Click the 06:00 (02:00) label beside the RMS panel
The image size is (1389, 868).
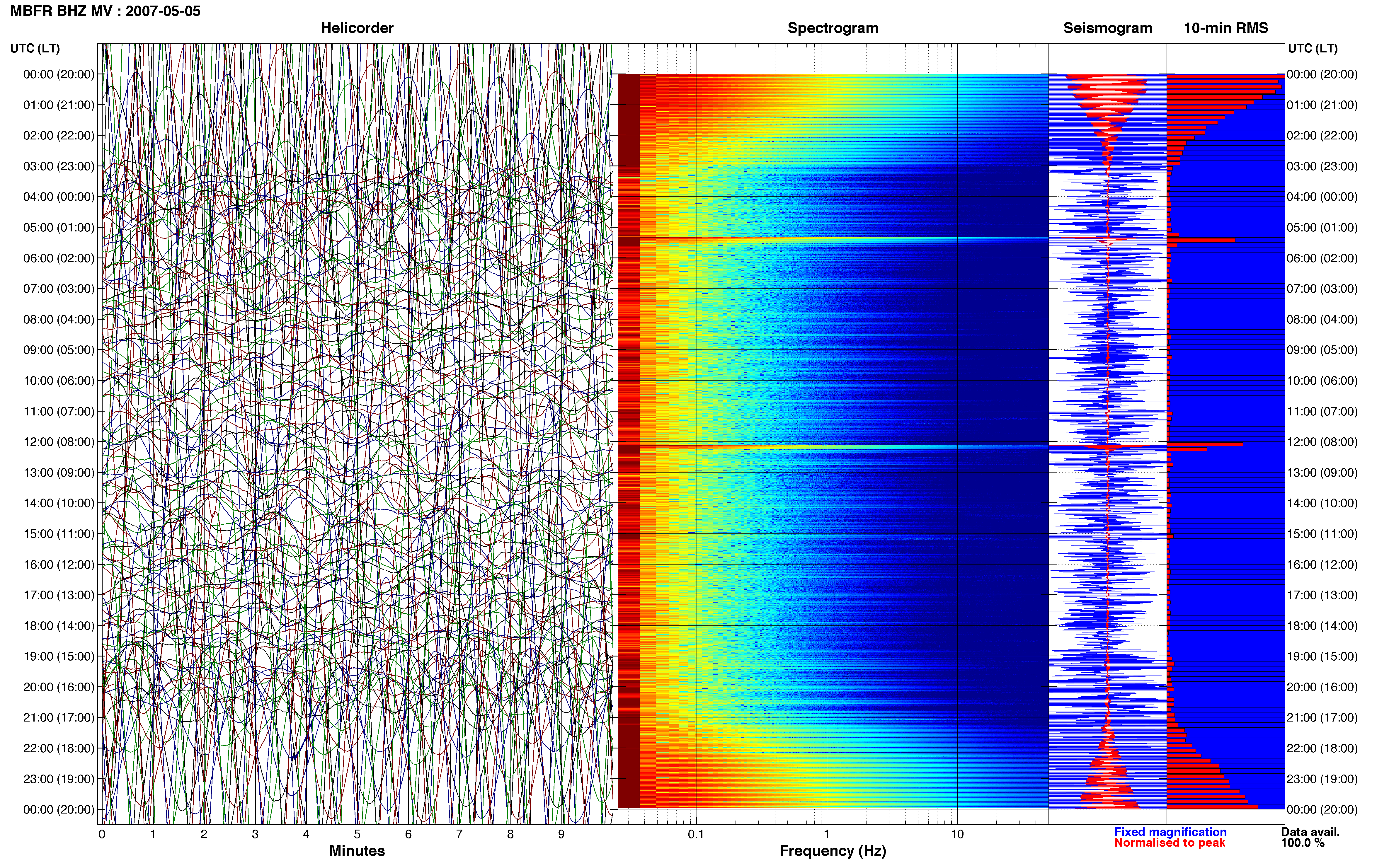1322,258
